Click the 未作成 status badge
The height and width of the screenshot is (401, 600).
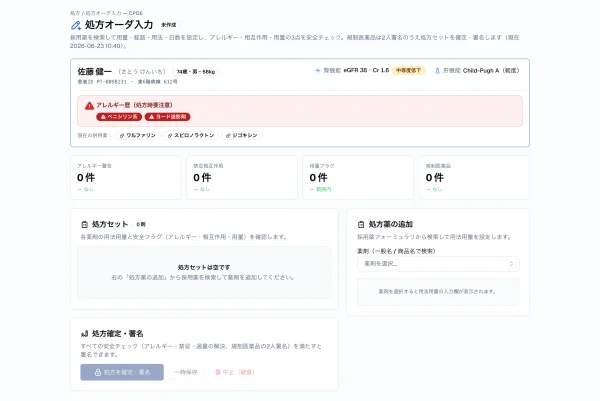point(169,25)
